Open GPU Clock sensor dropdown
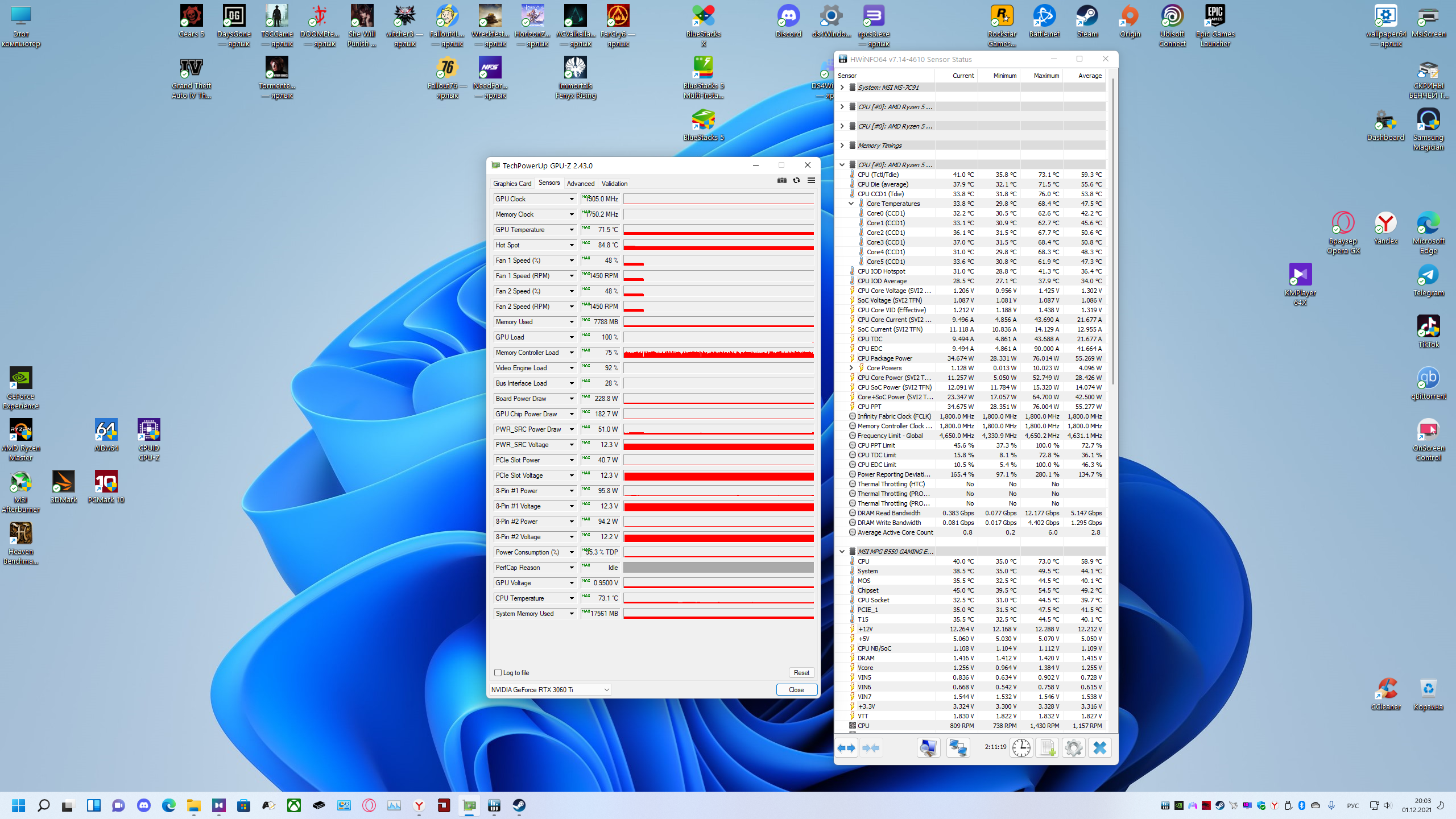The height and width of the screenshot is (819, 1456). click(572, 199)
